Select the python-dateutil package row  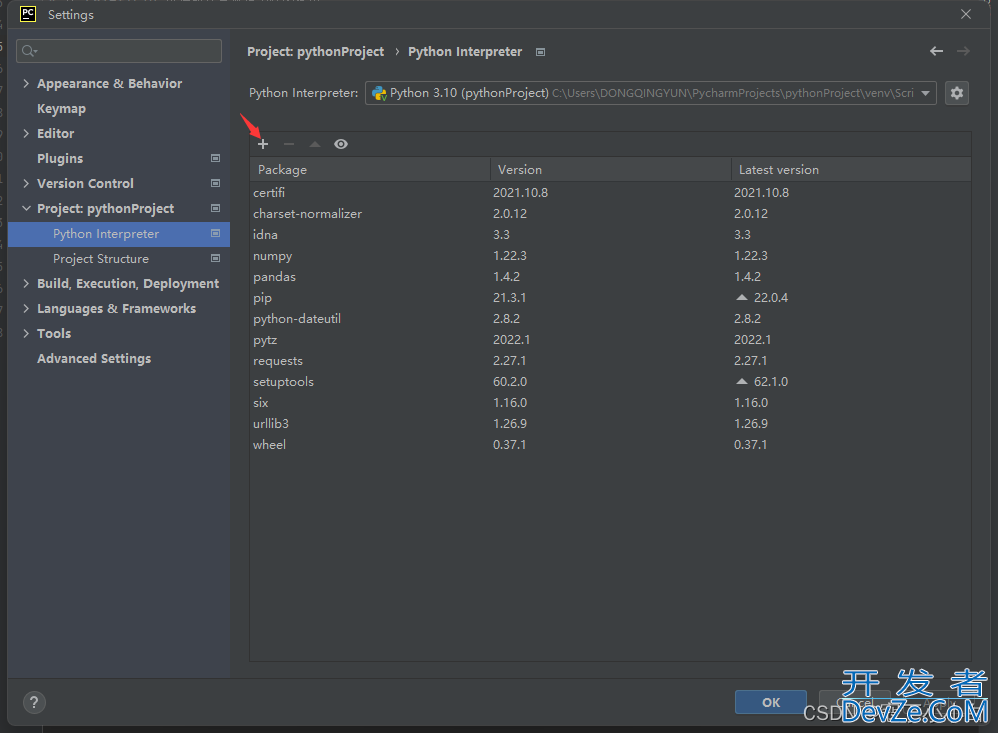[610, 319]
